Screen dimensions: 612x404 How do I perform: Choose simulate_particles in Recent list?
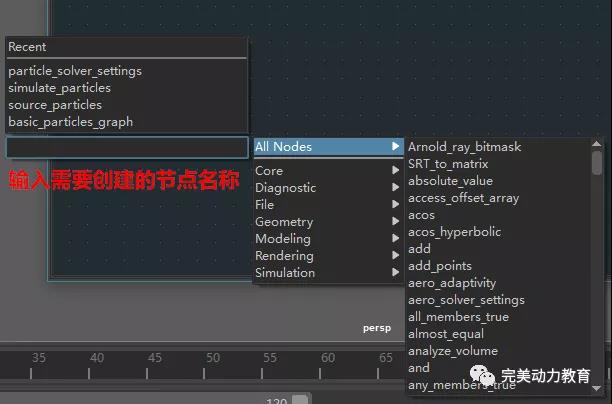(x=59, y=88)
